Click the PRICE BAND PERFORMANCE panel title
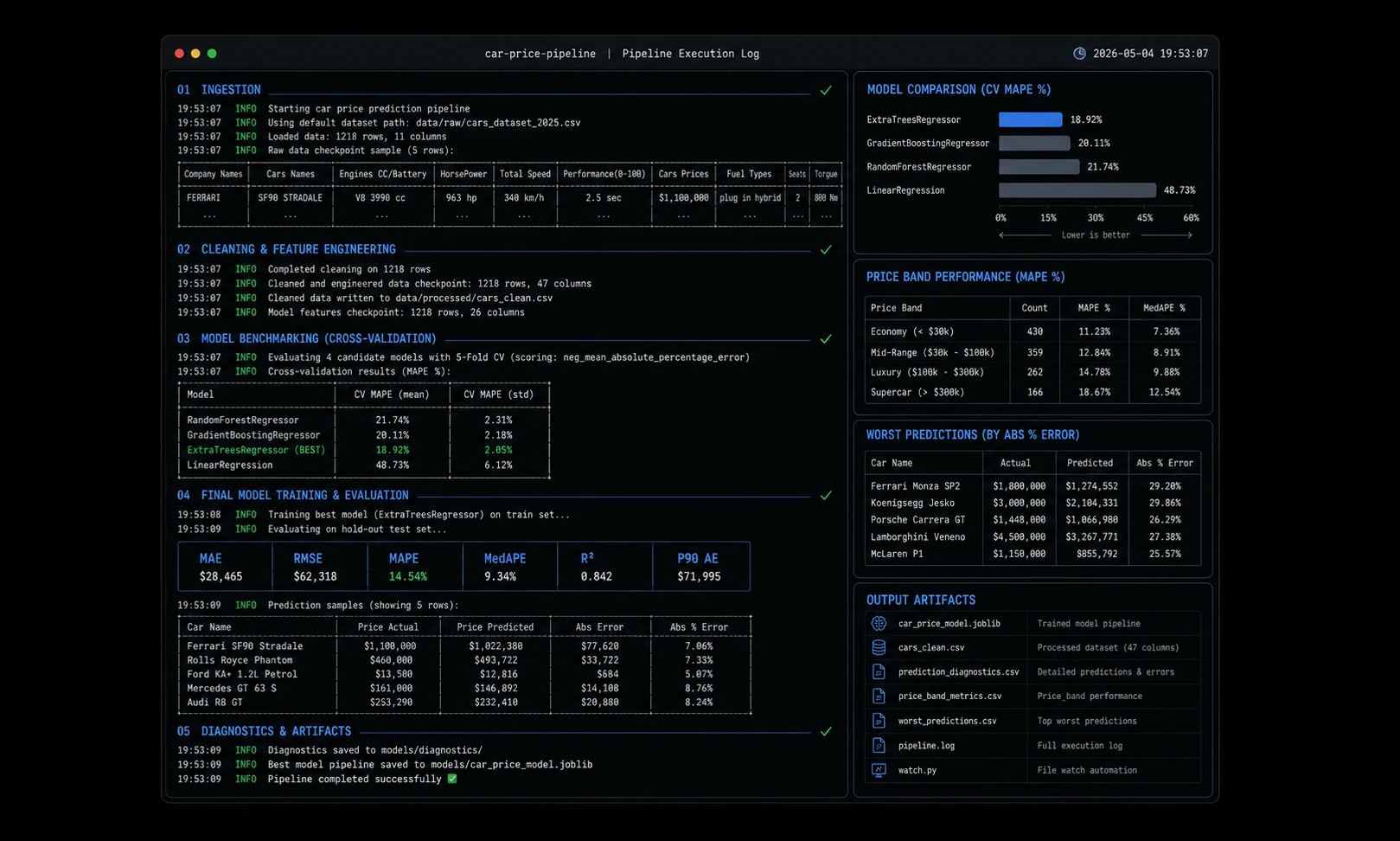Screen dimensions: 1400x841 [965, 277]
